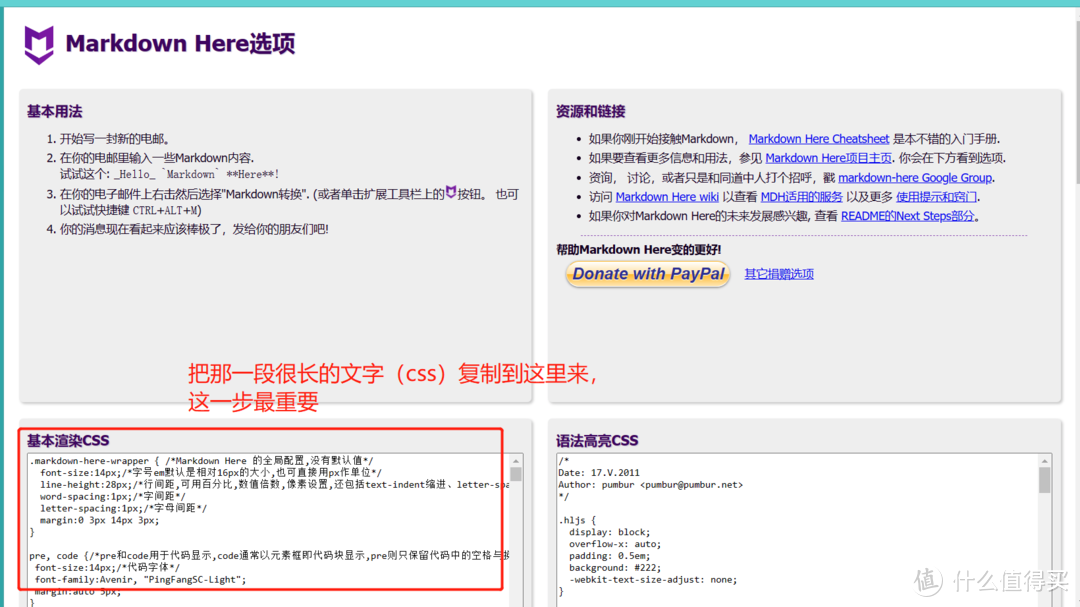This screenshot has height=607, width=1080.
Task: Click the 资源和链接 heading
Action: coord(590,112)
